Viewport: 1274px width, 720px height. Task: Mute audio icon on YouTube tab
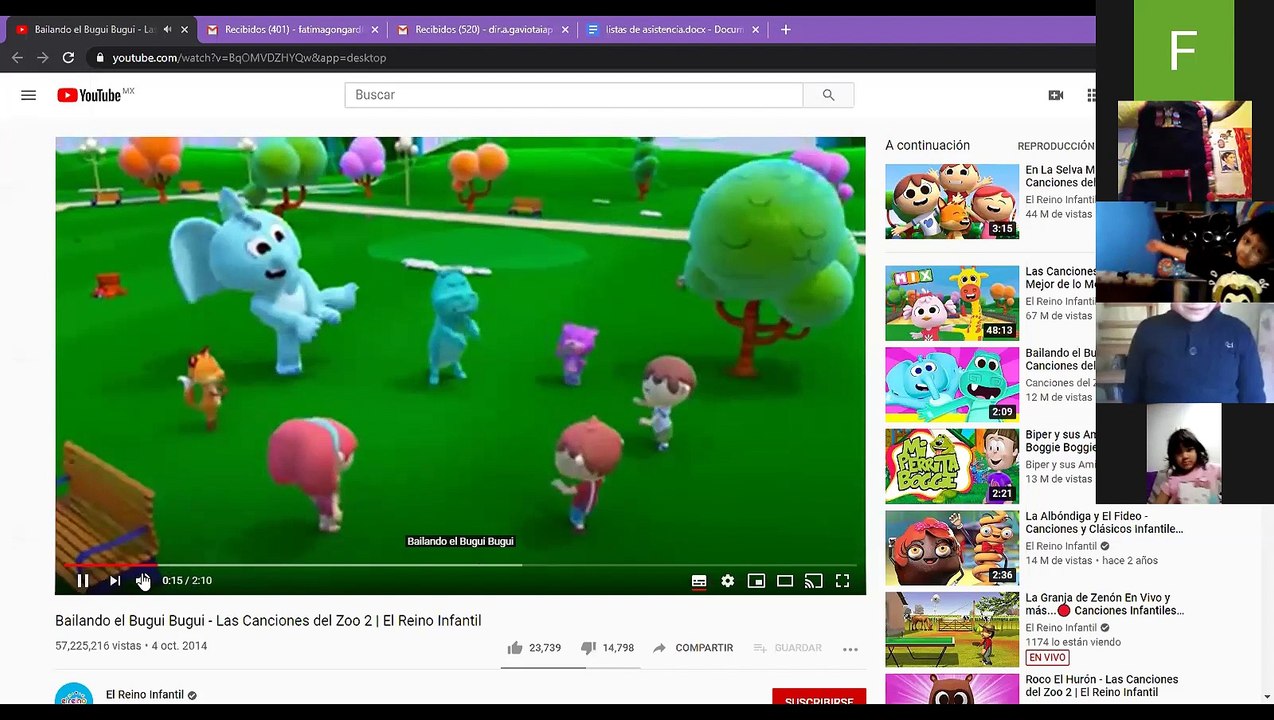[167, 30]
